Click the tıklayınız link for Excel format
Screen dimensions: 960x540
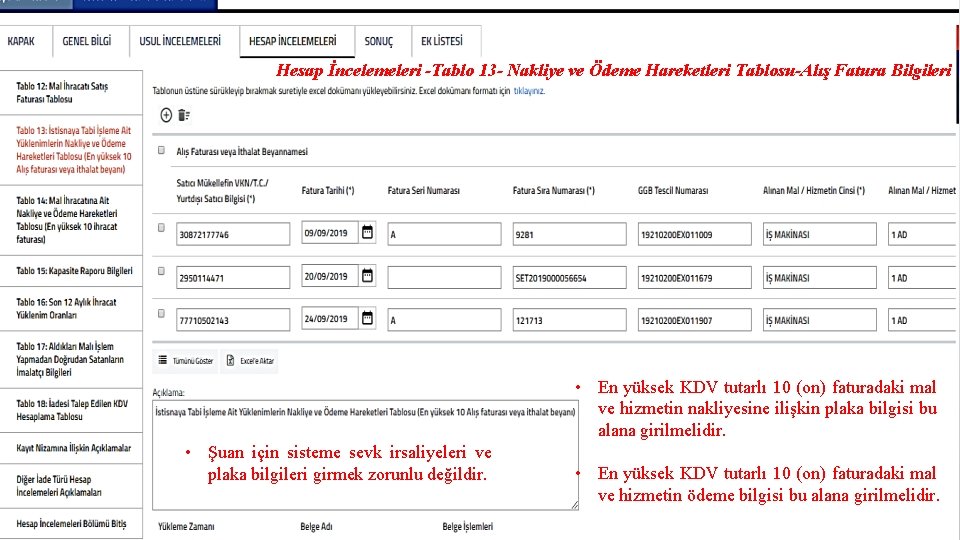pos(529,91)
